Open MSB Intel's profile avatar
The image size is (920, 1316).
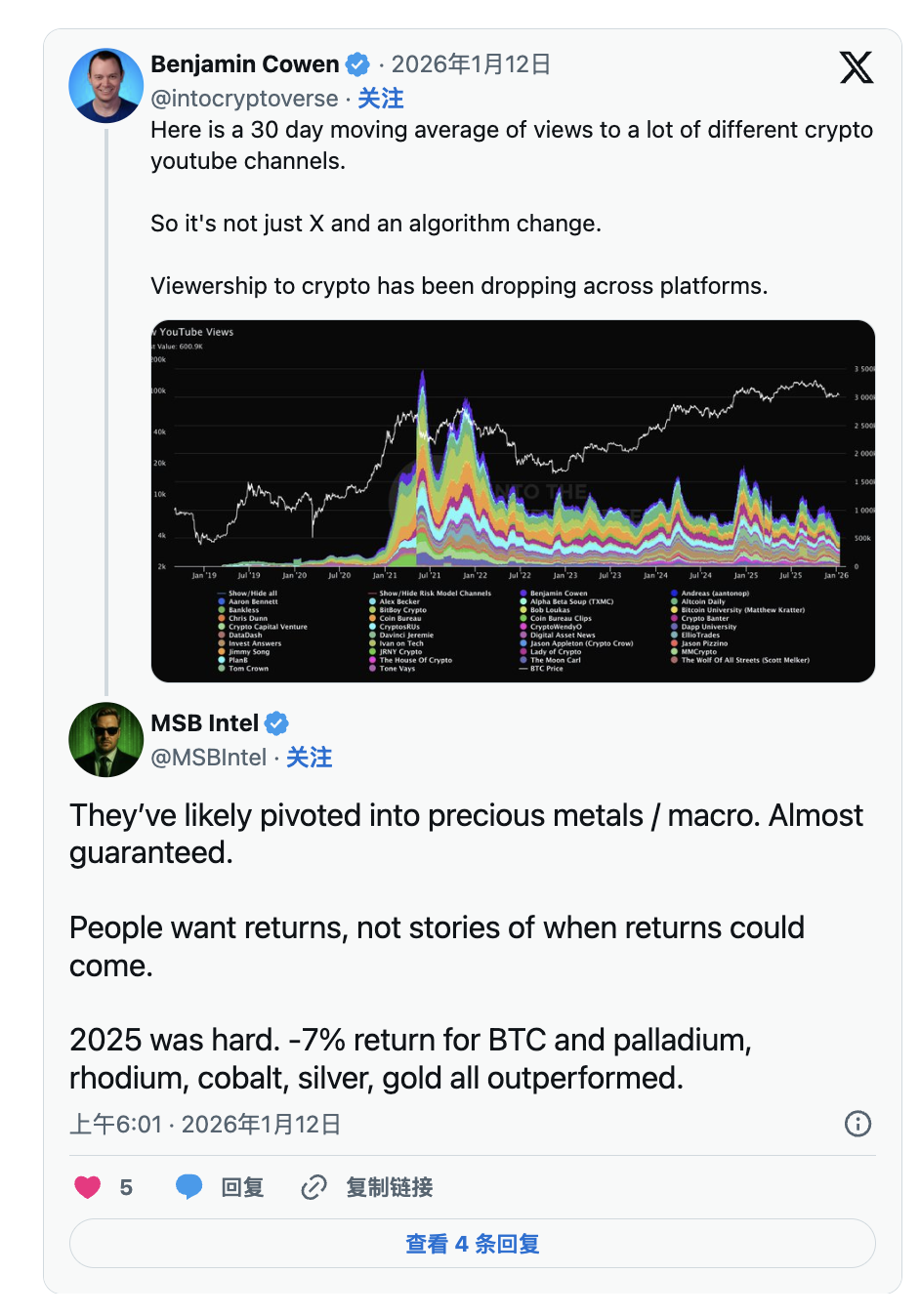(x=105, y=740)
